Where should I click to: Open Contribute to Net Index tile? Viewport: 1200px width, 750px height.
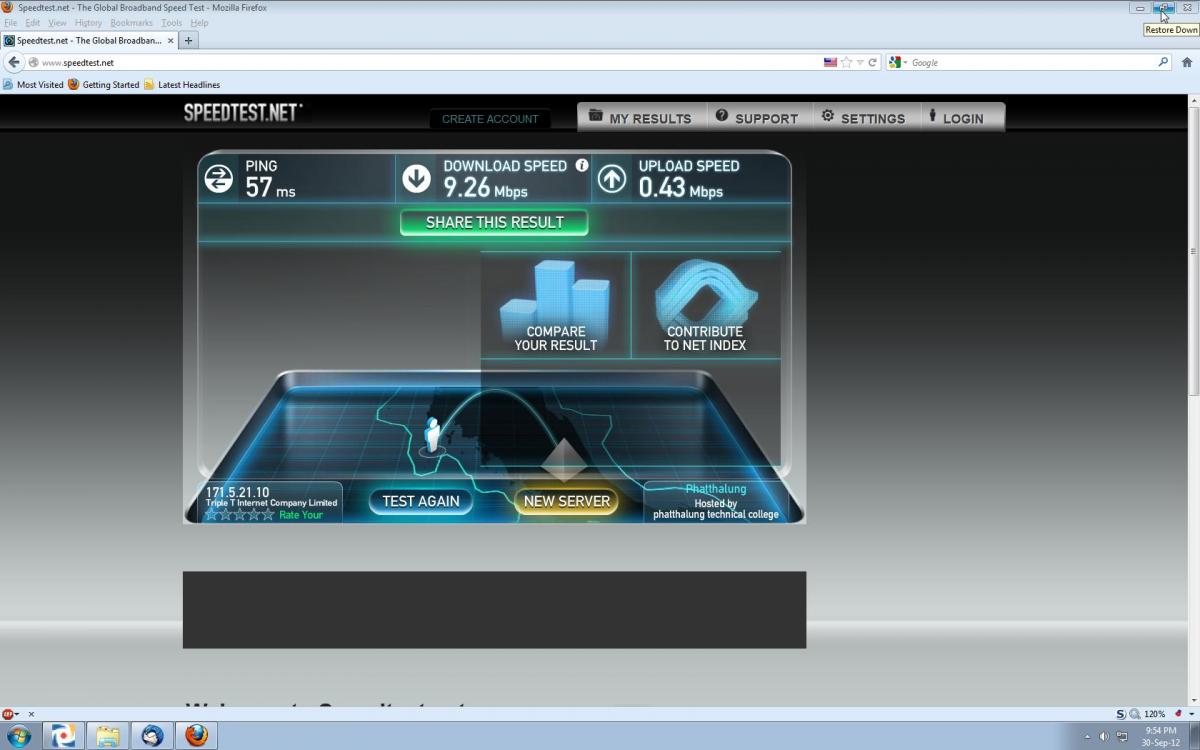tap(706, 304)
